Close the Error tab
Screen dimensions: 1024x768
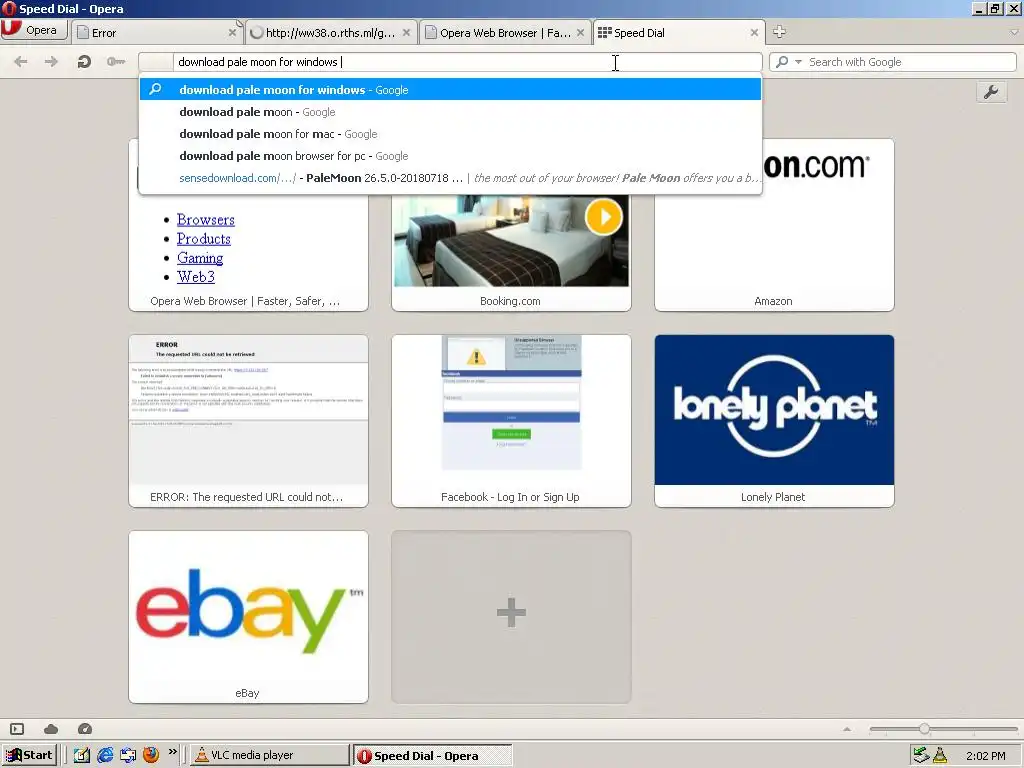pyautogui.click(x=232, y=33)
